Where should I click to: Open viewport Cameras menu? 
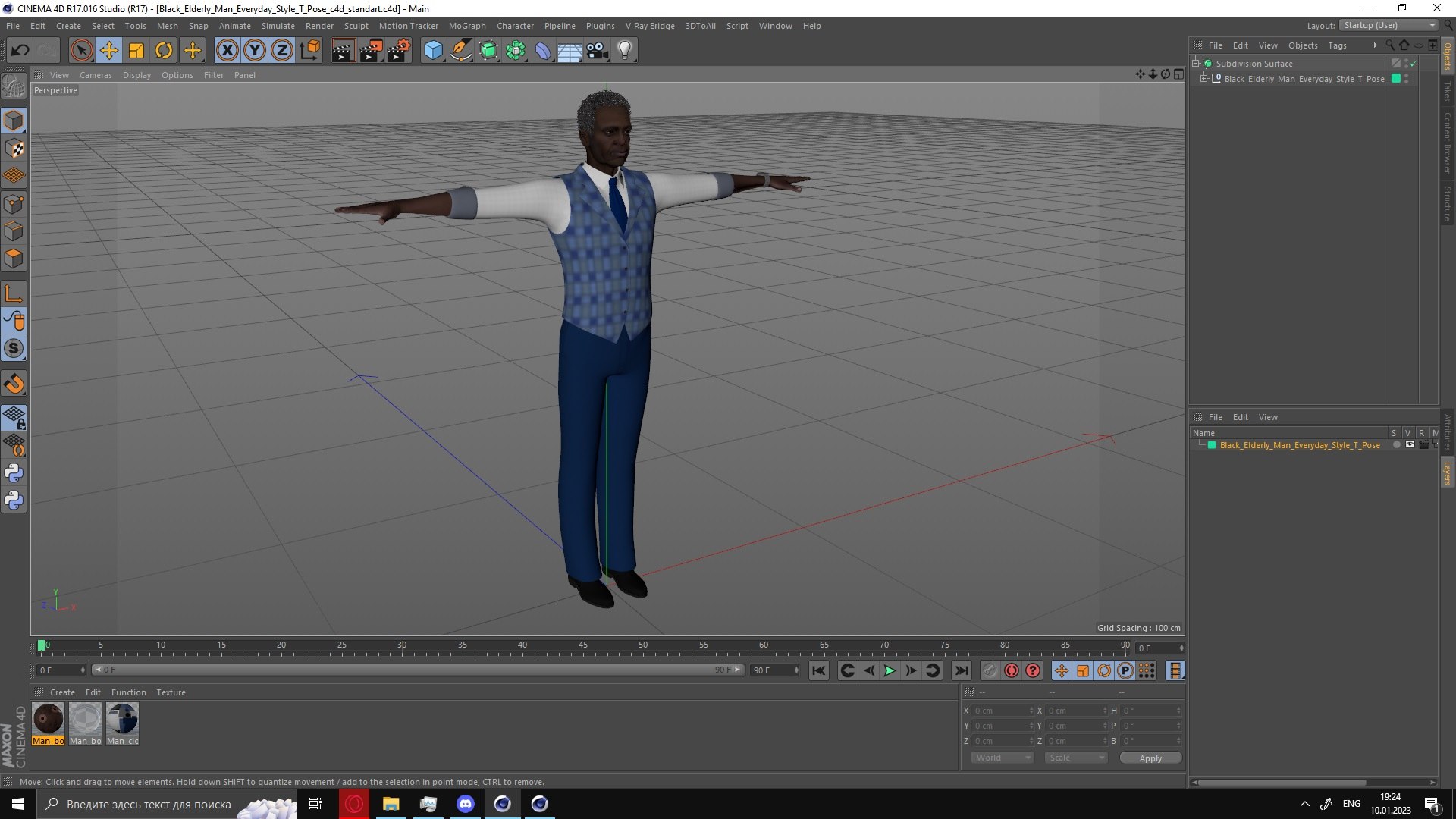[96, 75]
